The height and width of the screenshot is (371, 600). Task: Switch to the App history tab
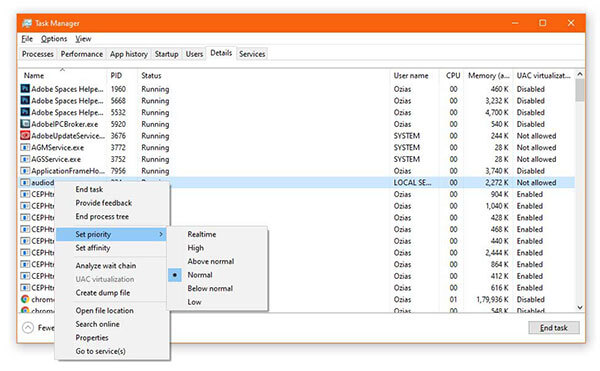[129, 54]
